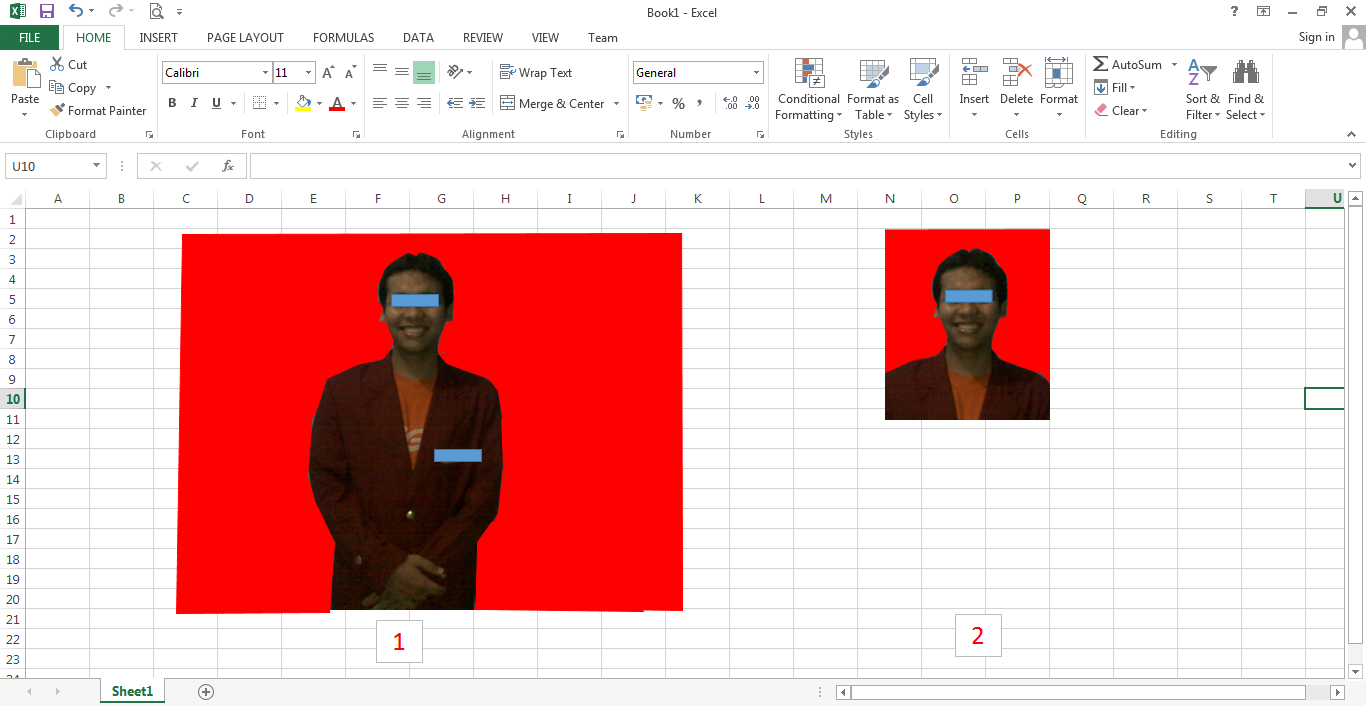The image size is (1366, 706).
Task: Apply Percent Style format
Action: (678, 103)
